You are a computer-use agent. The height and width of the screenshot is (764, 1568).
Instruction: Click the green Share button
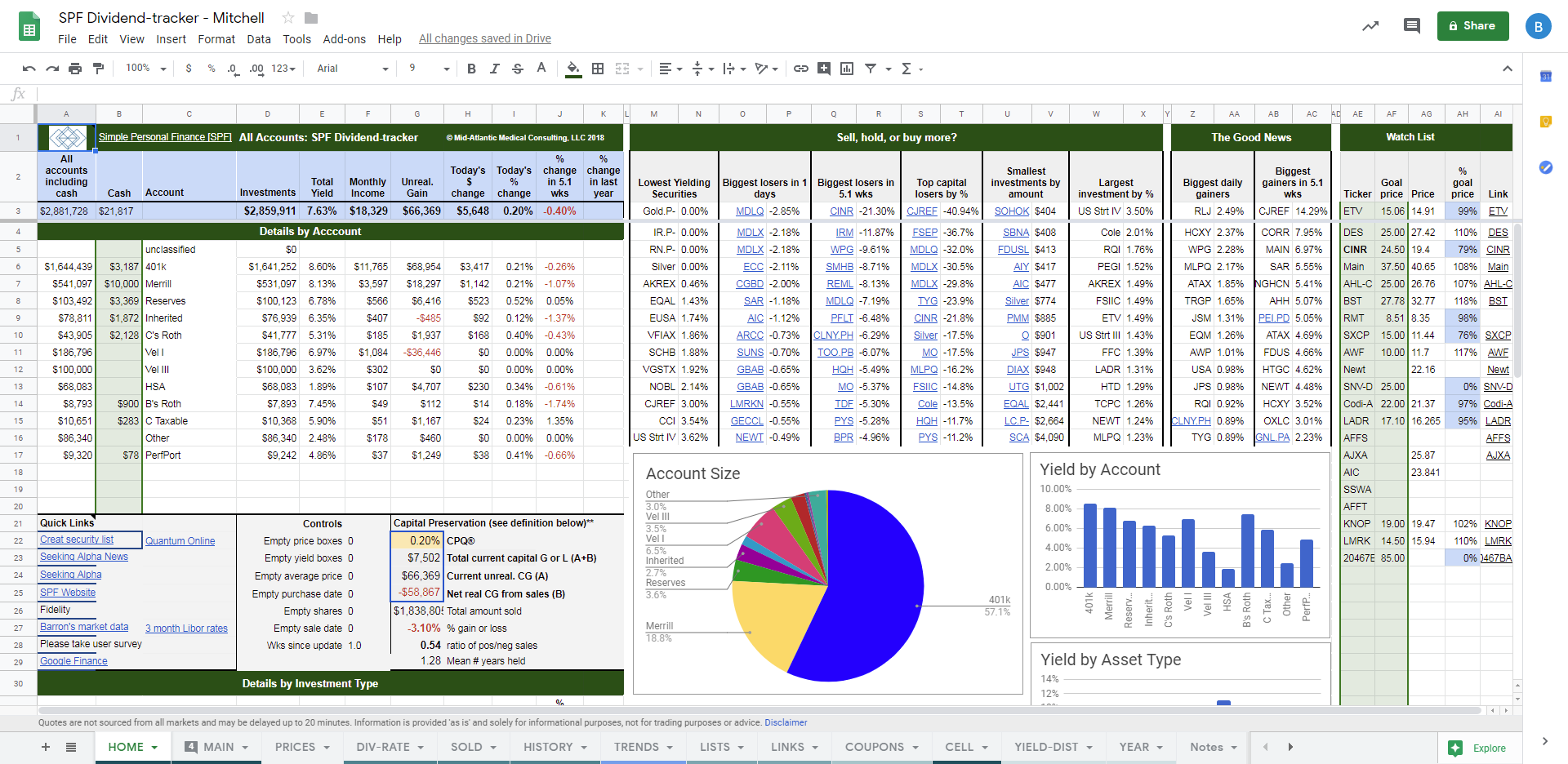tap(1472, 26)
